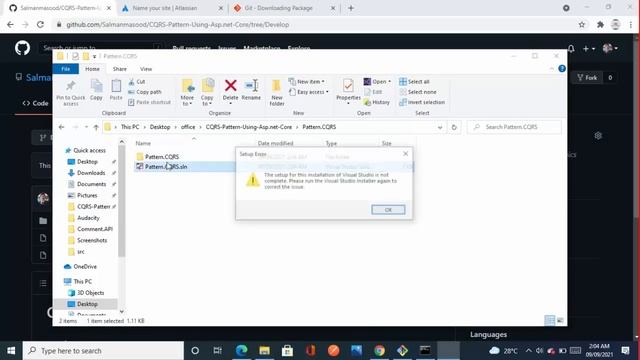Bookmark this page with star icon
Viewport: 640px width, 360px height.
582,24
